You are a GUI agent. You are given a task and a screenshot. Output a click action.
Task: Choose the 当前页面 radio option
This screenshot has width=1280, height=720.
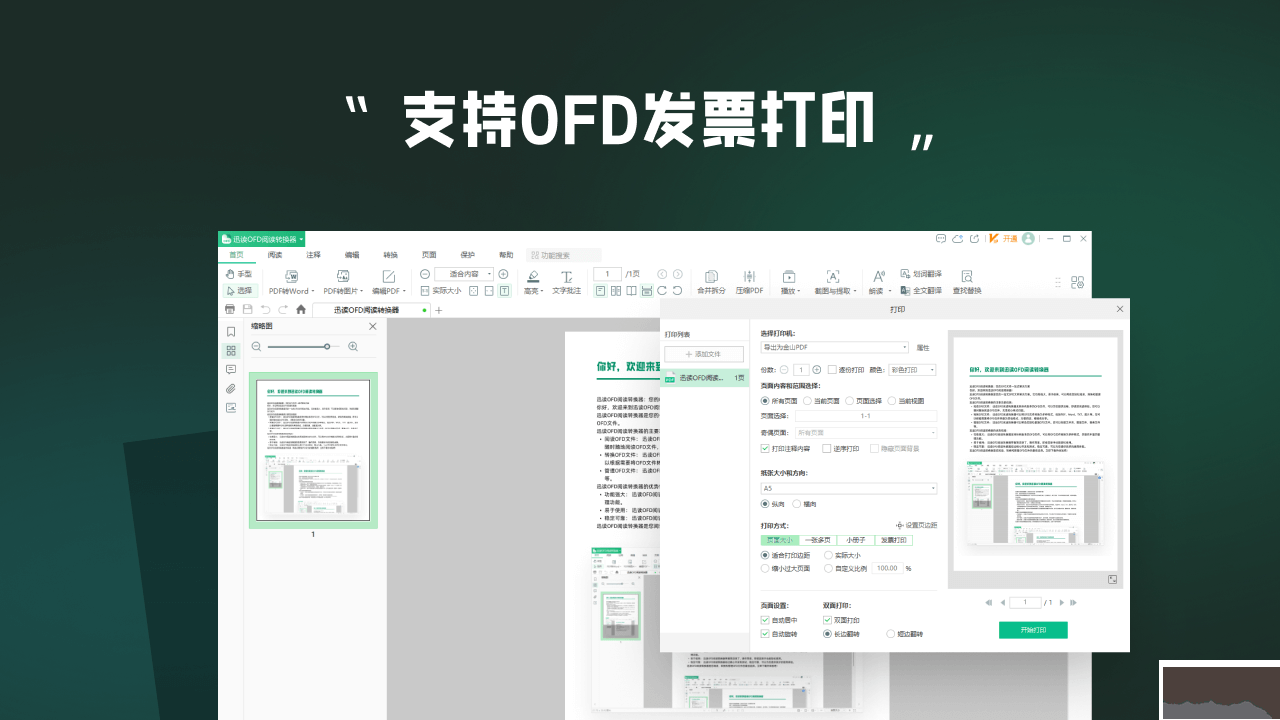[x=820, y=400]
